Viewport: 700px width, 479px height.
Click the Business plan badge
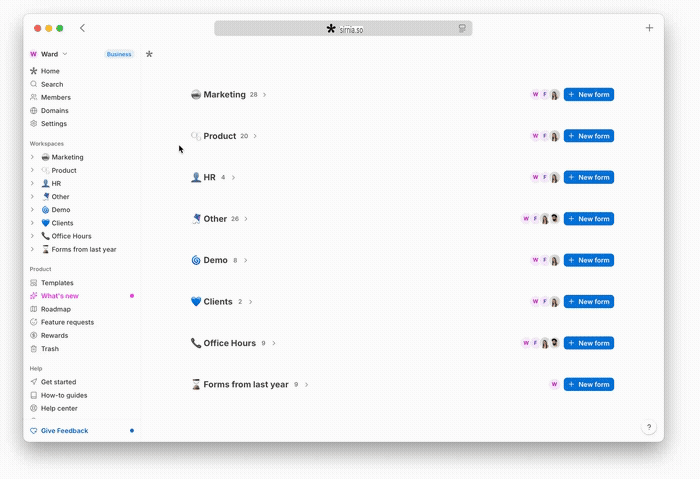coord(119,54)
